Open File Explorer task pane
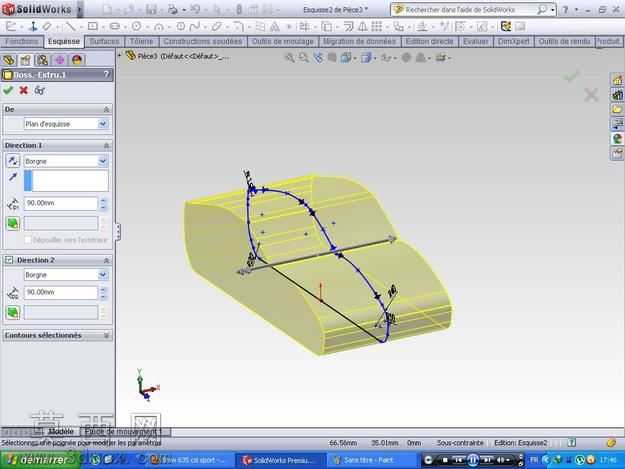Image resolution: width=625 pixels, height=469 pixels. (617, 110)
